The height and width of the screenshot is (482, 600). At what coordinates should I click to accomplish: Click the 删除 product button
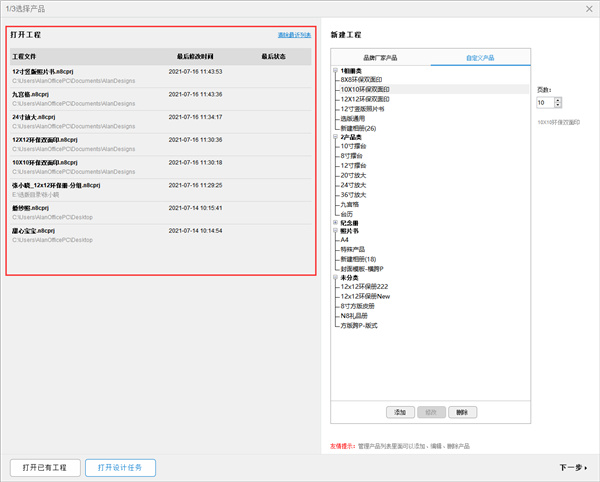tap(462, 412)
